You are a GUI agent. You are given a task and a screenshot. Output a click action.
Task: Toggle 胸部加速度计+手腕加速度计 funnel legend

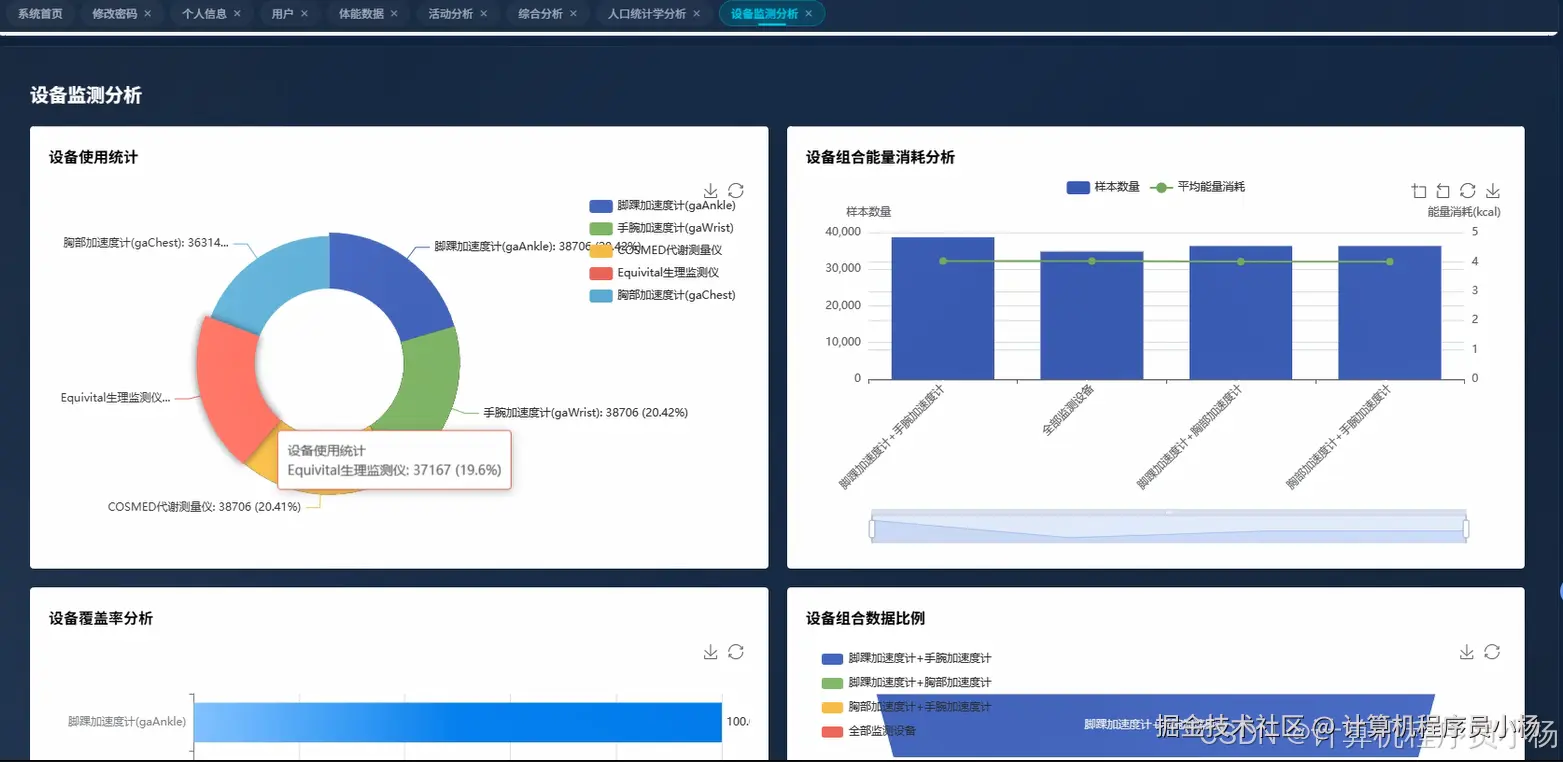[x=906, y=707]
